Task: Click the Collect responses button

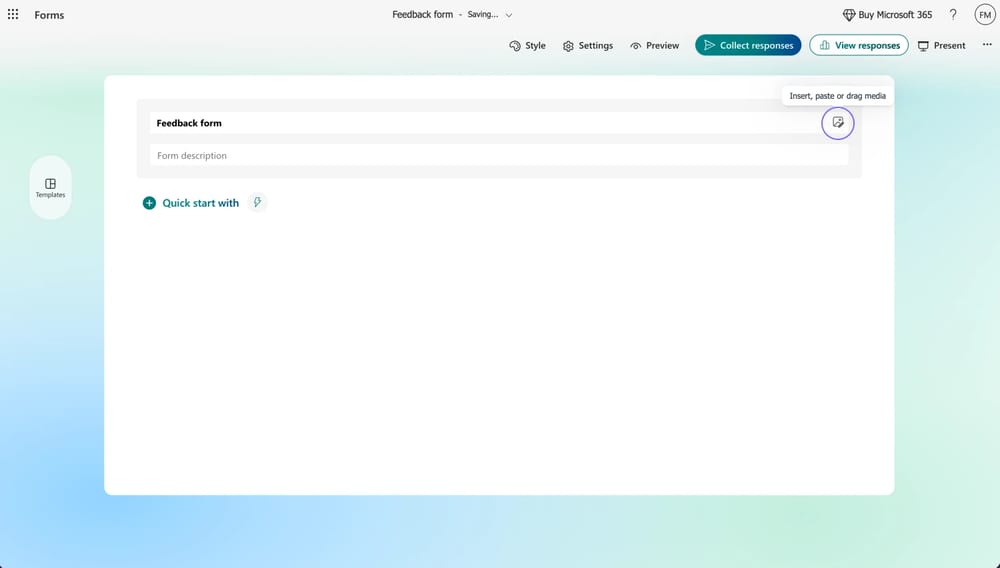Action: click(x=748, y=45)
